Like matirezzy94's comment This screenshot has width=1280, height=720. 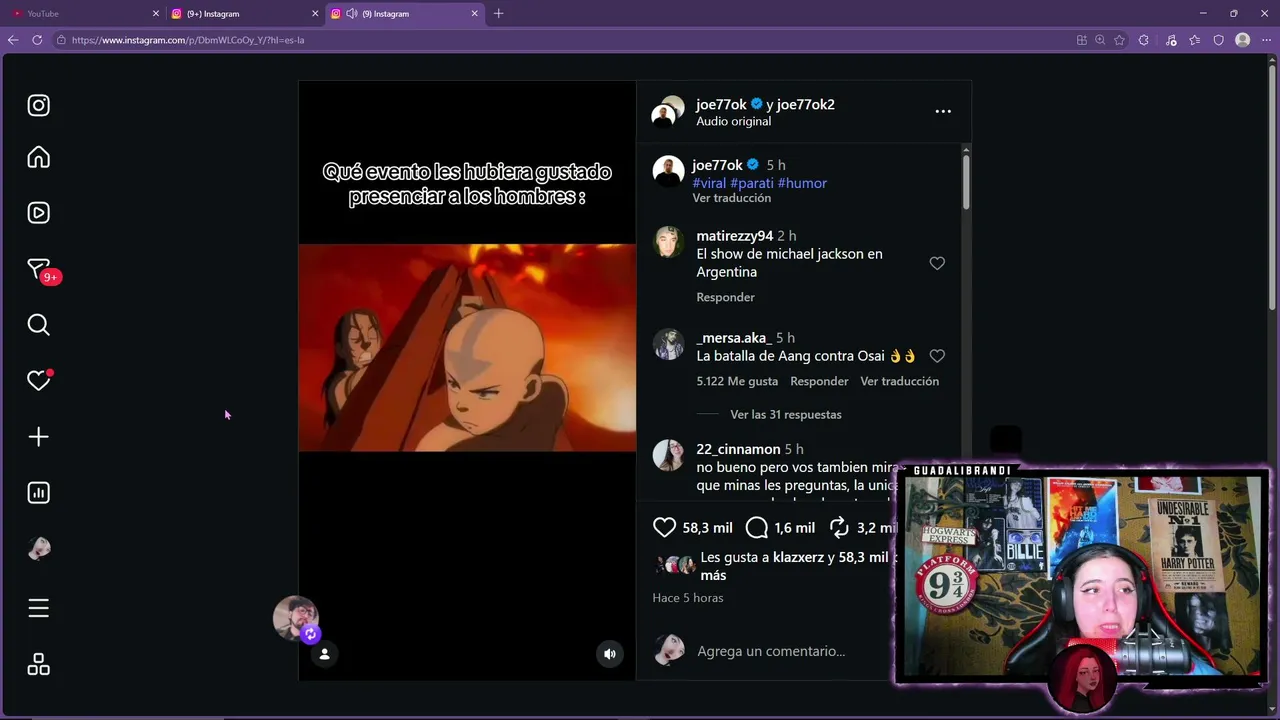click(937, 263)
